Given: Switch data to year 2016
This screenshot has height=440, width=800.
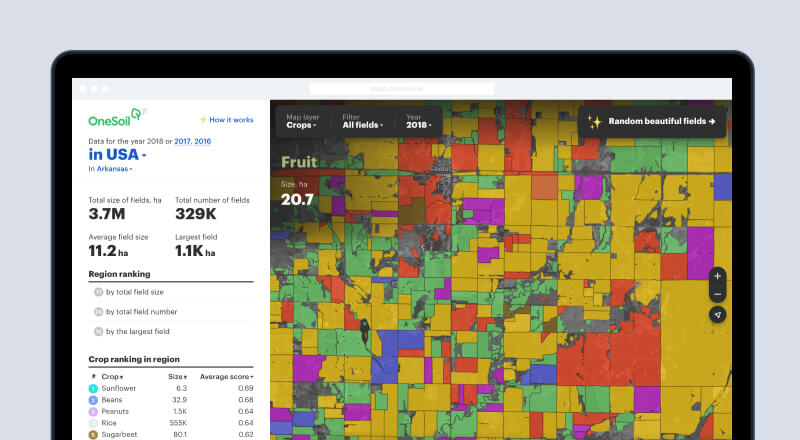Looking at the screenshot, I should tap(203, 141).
